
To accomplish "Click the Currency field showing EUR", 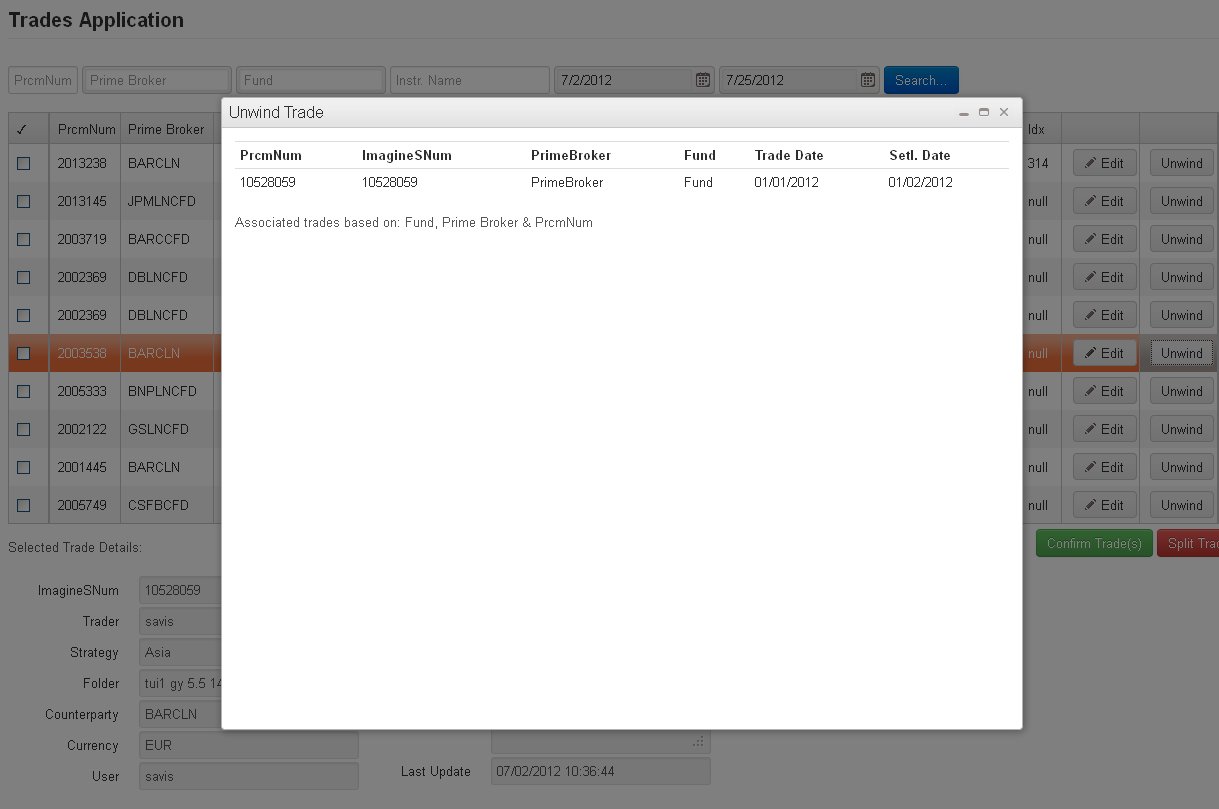I will (x=248, y=745).
